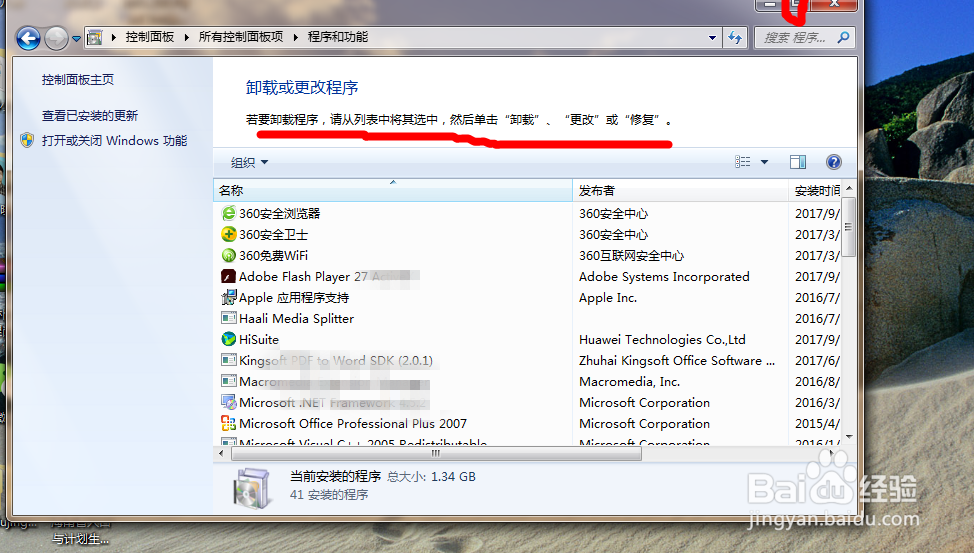This screenshot has height=553, width=974.
Task: Sort by 名称 column header
Action: pyautogui.click(x=393, y=190)
